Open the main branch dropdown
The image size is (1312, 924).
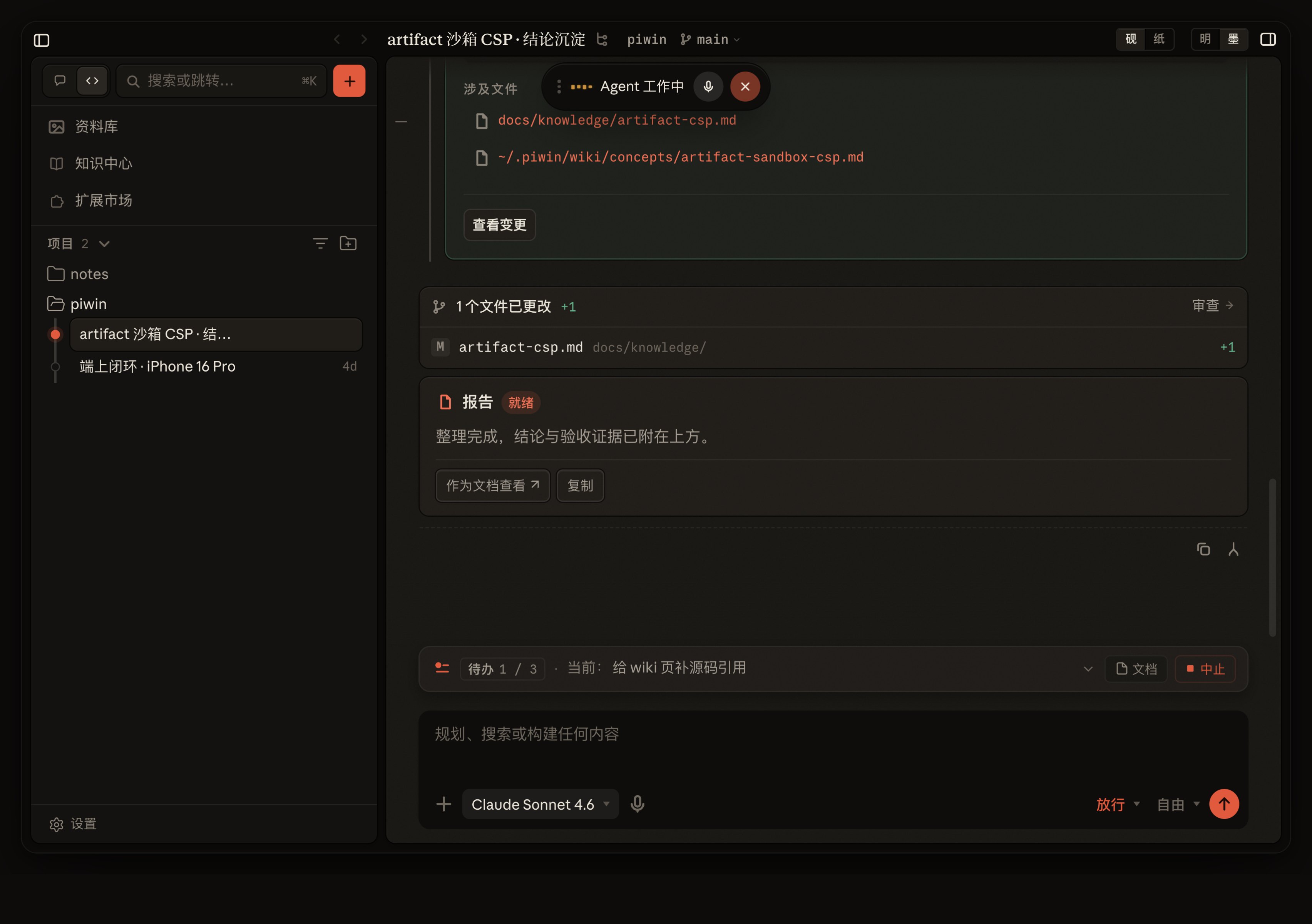point(710,39)
